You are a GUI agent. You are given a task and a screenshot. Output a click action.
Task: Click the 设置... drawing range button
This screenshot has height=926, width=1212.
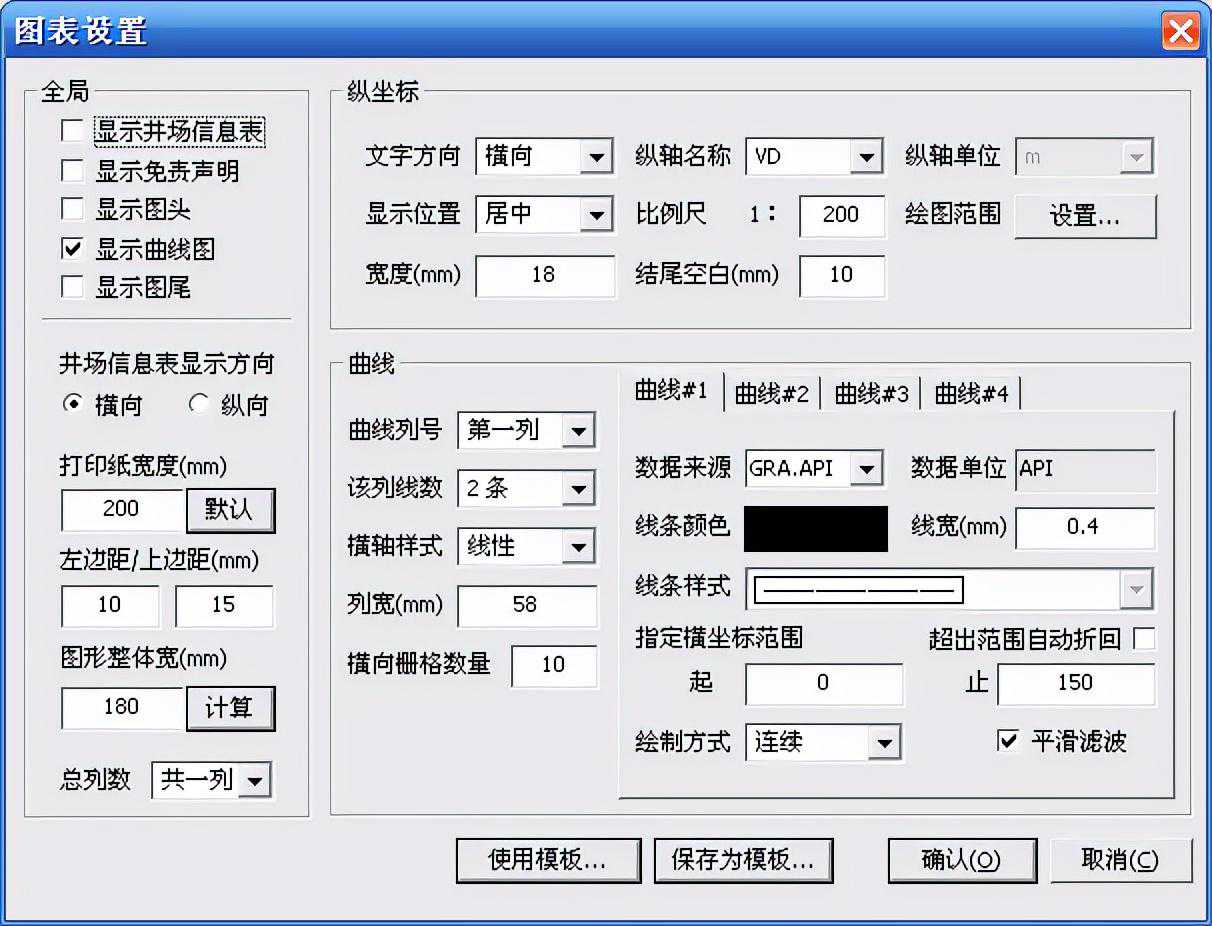point(1085,216)
